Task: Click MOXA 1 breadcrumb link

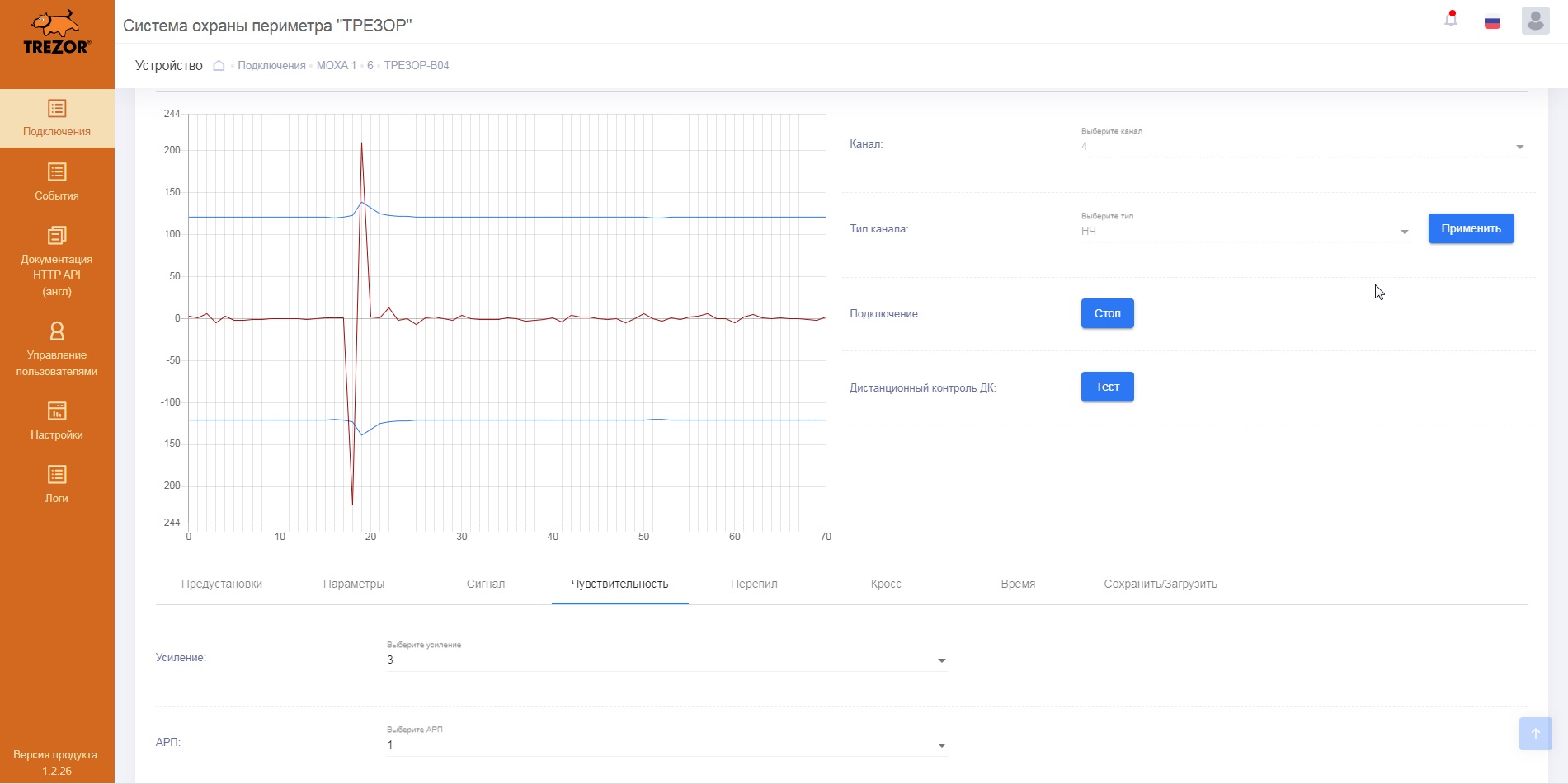Action: 337,66
